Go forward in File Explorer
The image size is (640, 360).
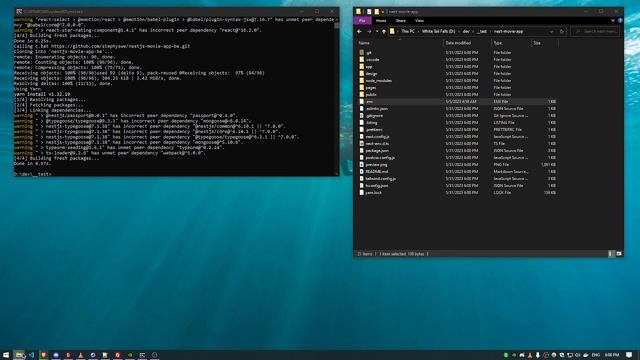369,31
